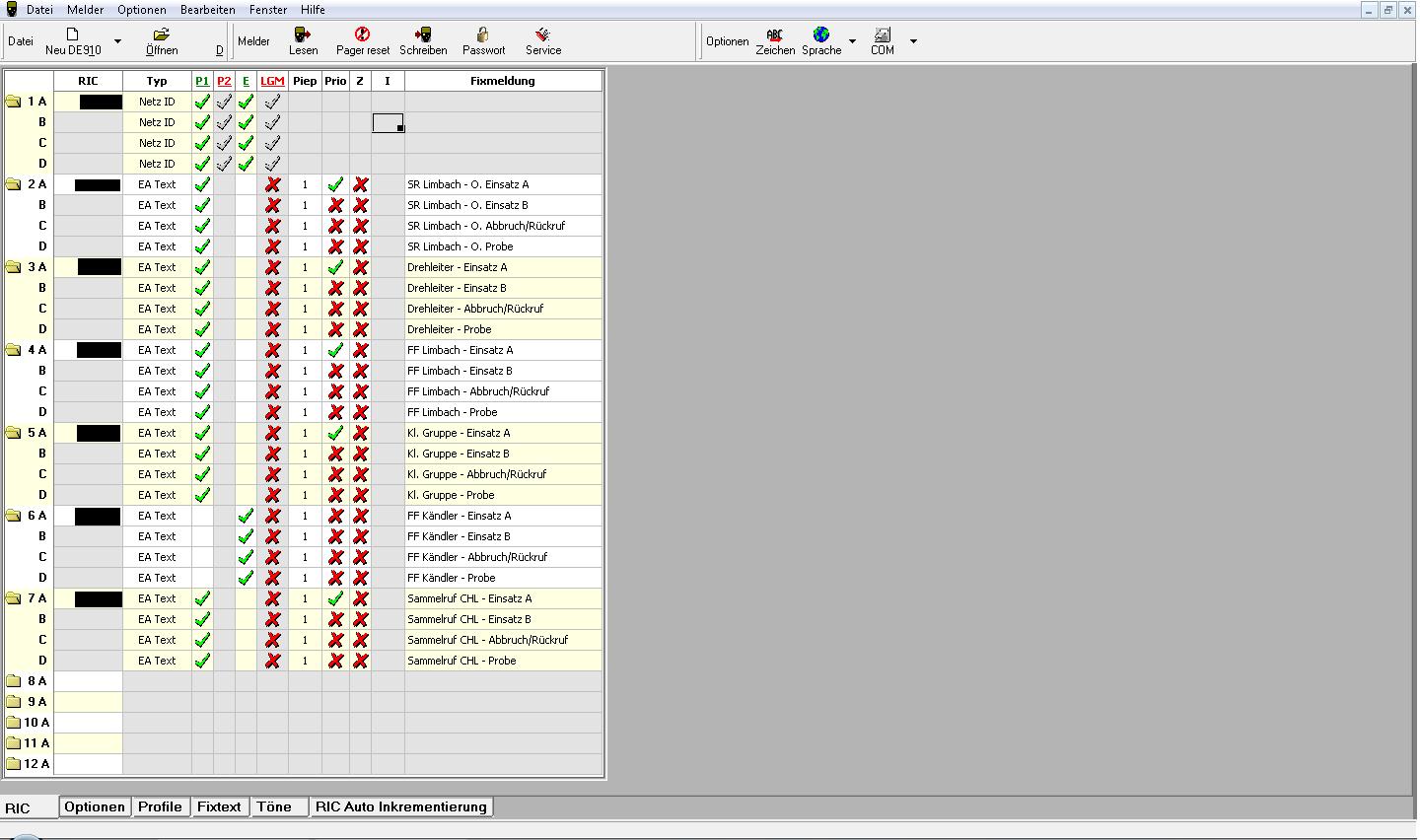The width and height of the screenshot is (1420, 840).
Task: Switch to the Fixtext tab
Action: point(219,806)
